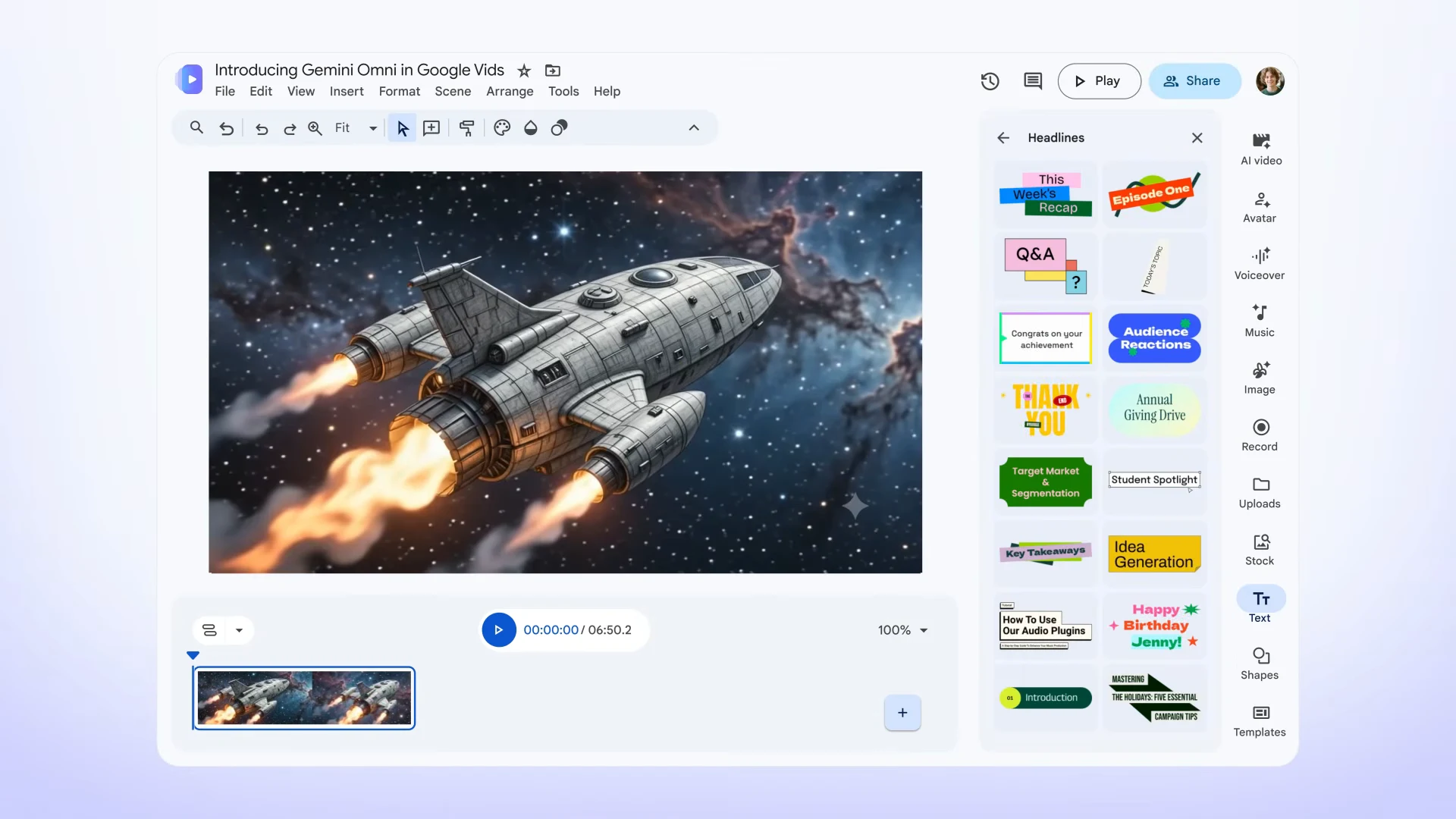Collapse the toolbar with chevron
Viewport: 1456px width, 819px height.
click(694, 127)
